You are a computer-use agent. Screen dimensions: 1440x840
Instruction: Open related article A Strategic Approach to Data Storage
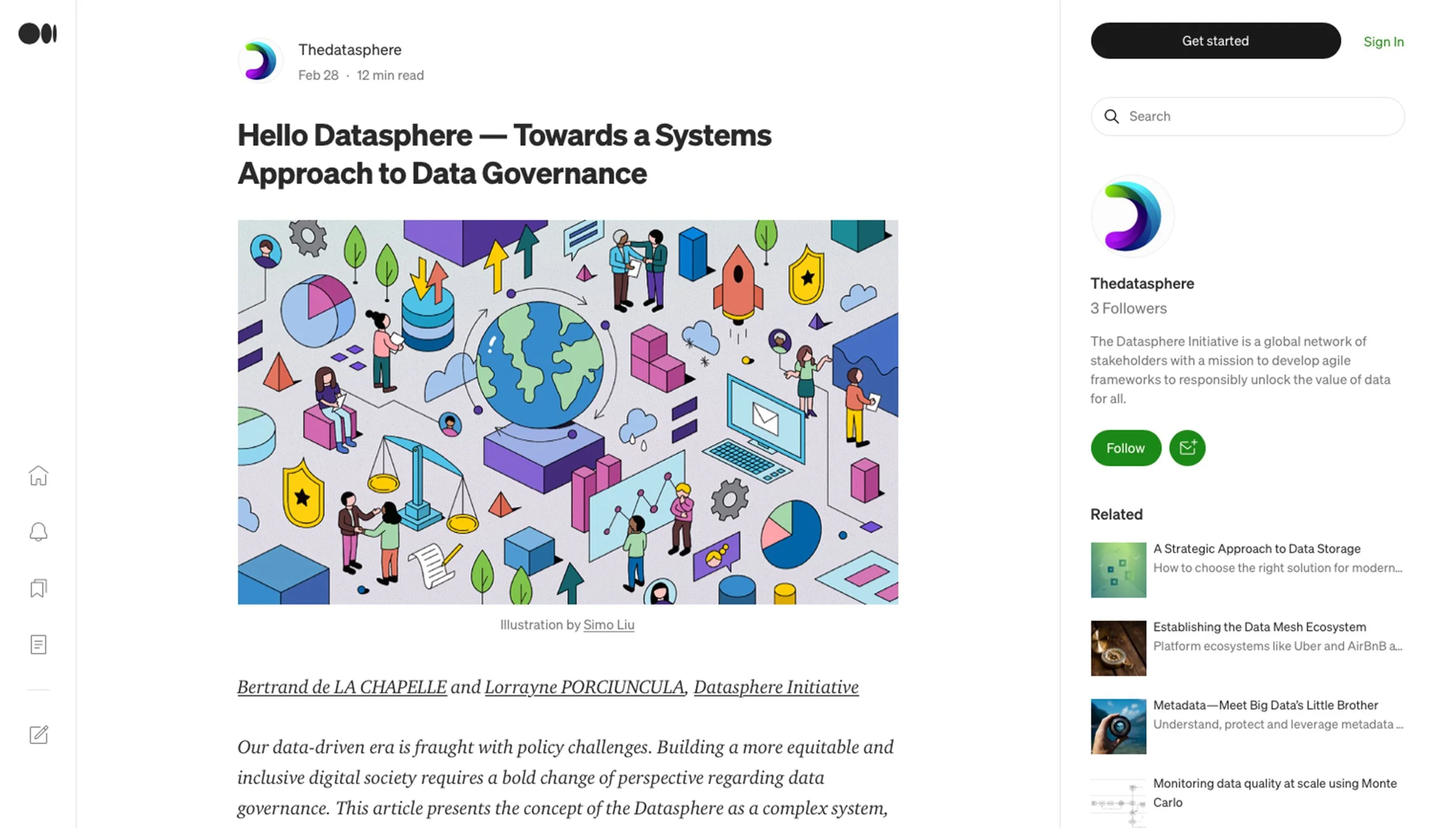1256,549
